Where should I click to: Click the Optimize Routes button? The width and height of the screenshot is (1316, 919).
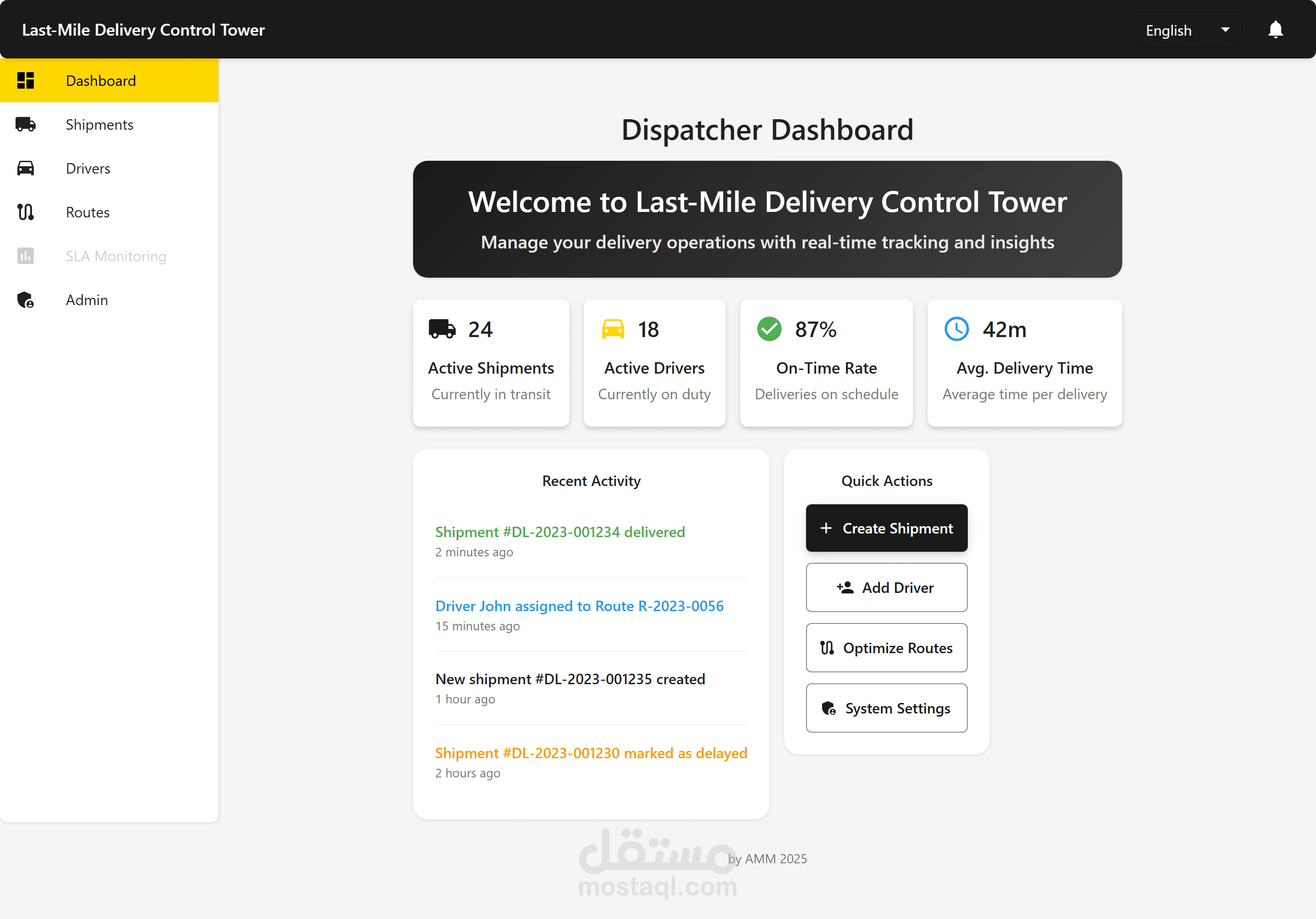pos(886,647)
